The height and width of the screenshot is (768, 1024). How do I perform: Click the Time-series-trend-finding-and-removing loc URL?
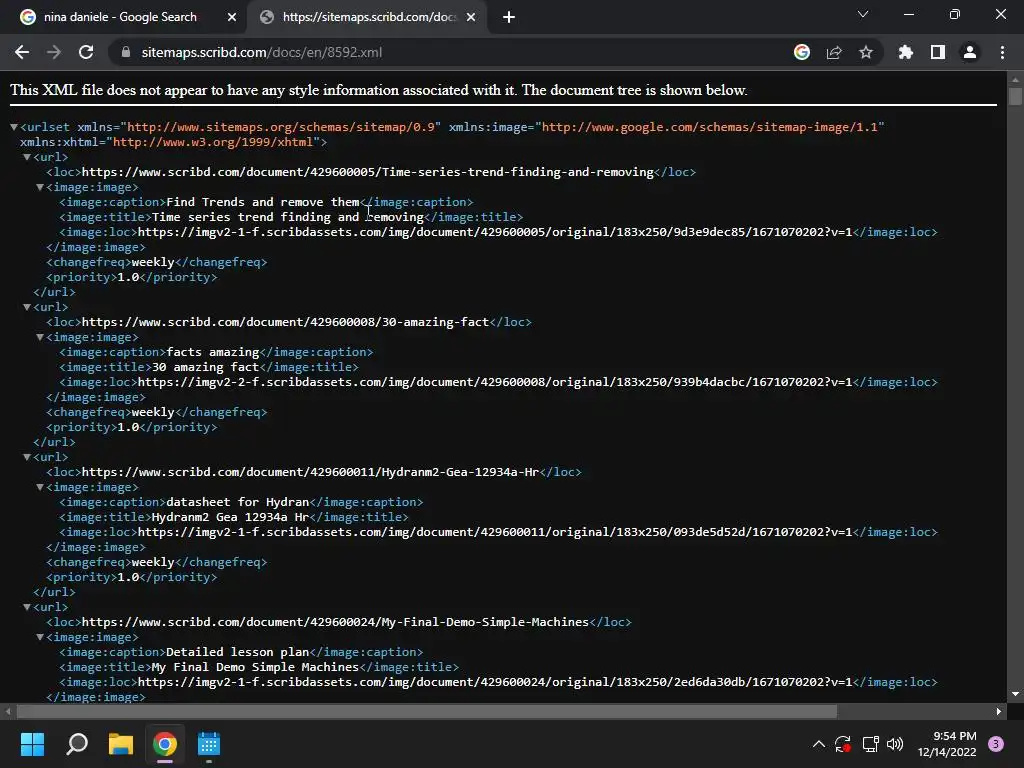point(368,172)
